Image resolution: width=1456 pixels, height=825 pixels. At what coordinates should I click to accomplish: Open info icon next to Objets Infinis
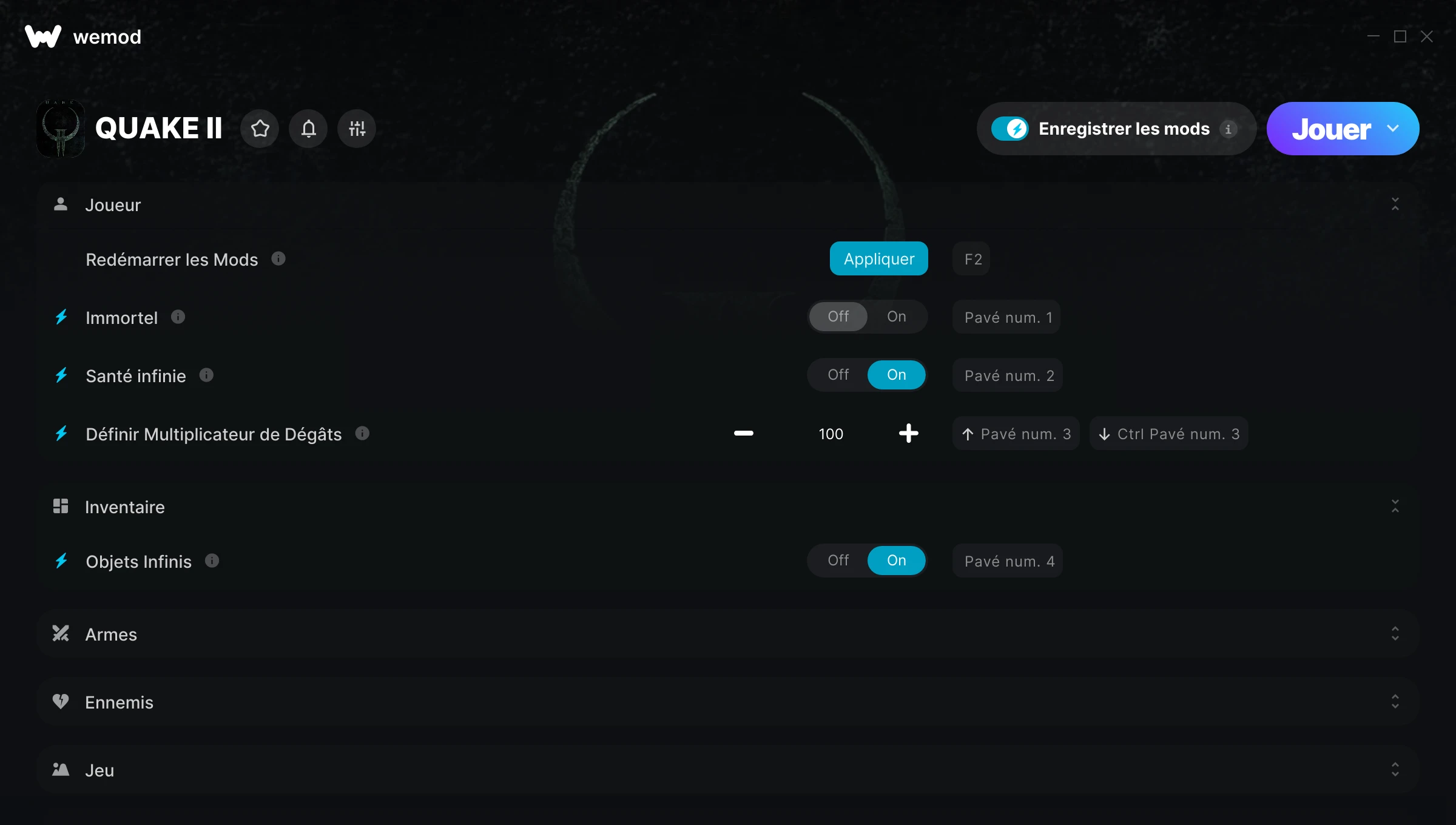point(212,561)
